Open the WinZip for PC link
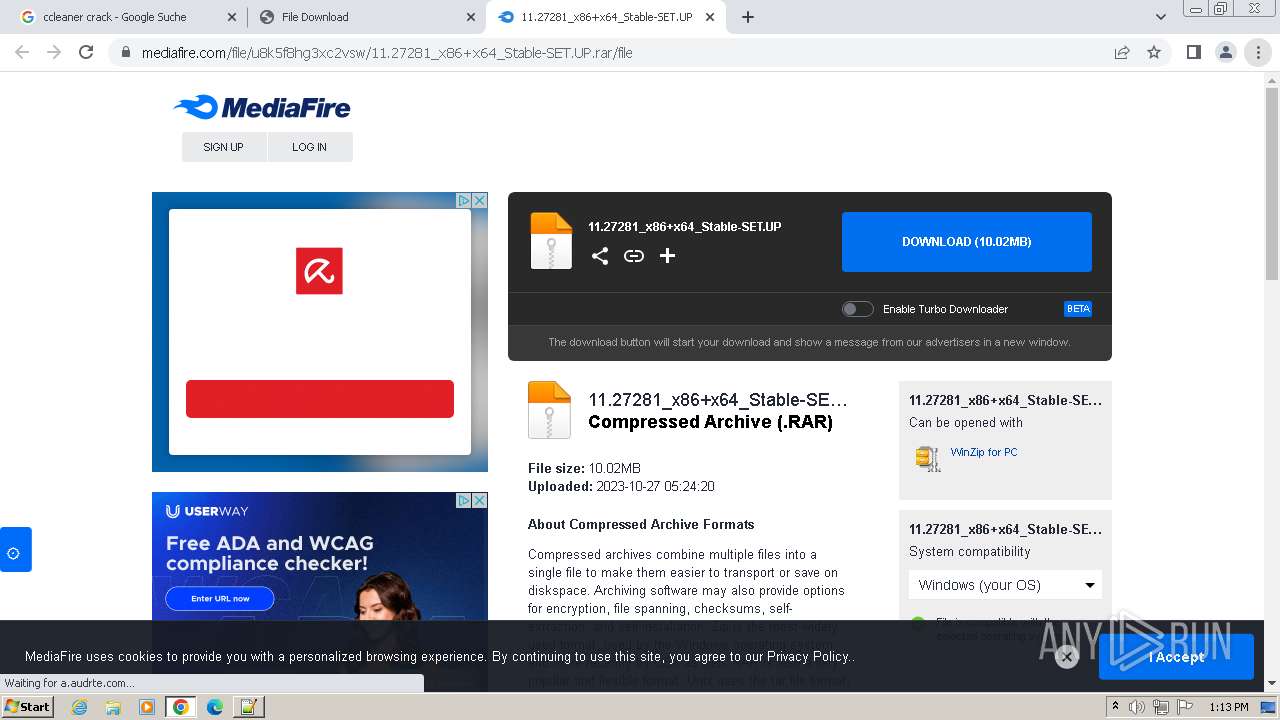The height and width of the screenshot is (720, 1280). 984,452
